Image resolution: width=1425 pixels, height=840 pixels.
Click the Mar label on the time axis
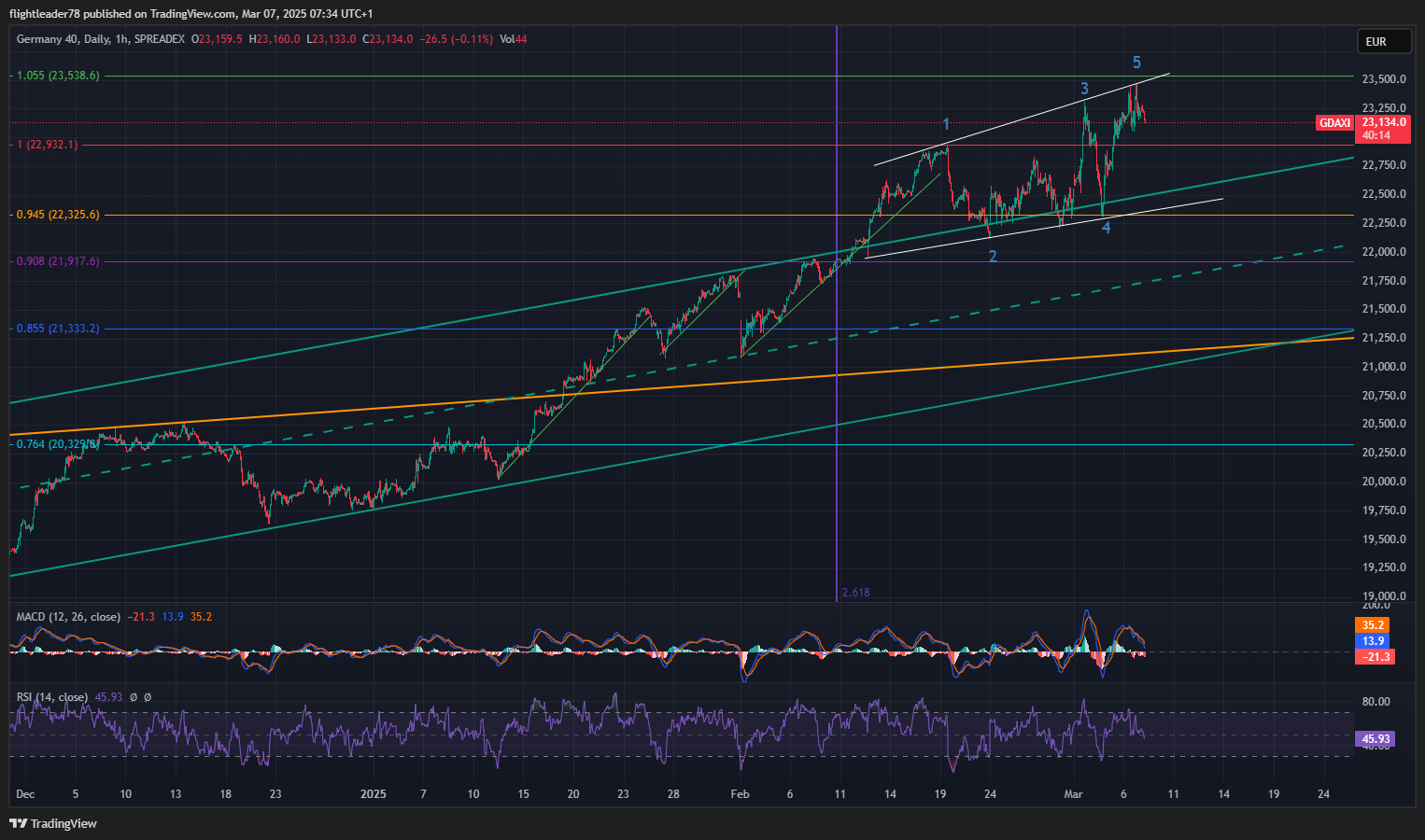(1074, 794)
